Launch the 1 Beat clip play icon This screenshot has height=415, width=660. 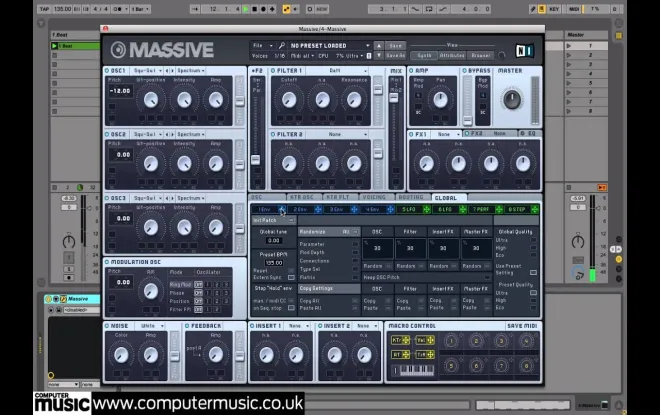coord(54,46)
